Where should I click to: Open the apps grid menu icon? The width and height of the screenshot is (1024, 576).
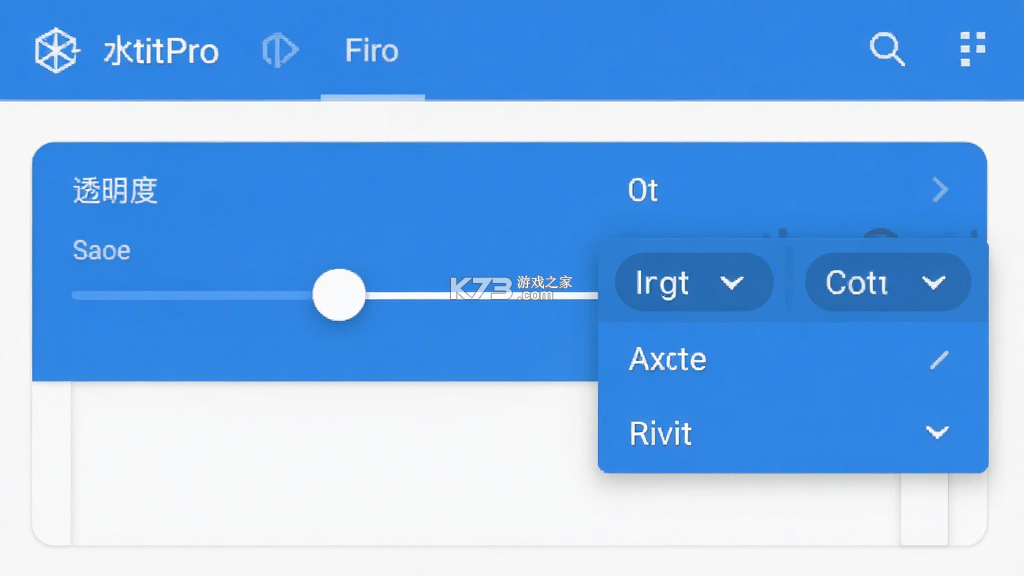coord(972,49)
